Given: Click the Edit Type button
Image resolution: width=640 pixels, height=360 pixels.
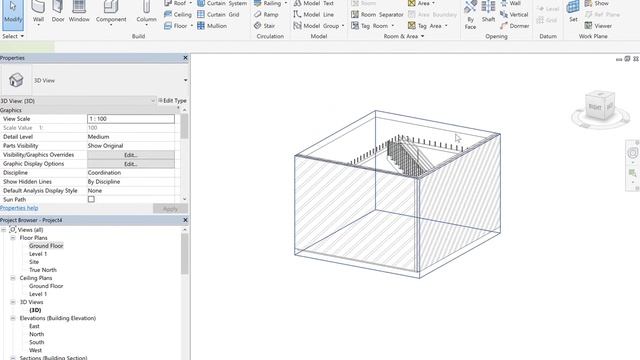Looking at the screenshot, I should tap(173, 100).
